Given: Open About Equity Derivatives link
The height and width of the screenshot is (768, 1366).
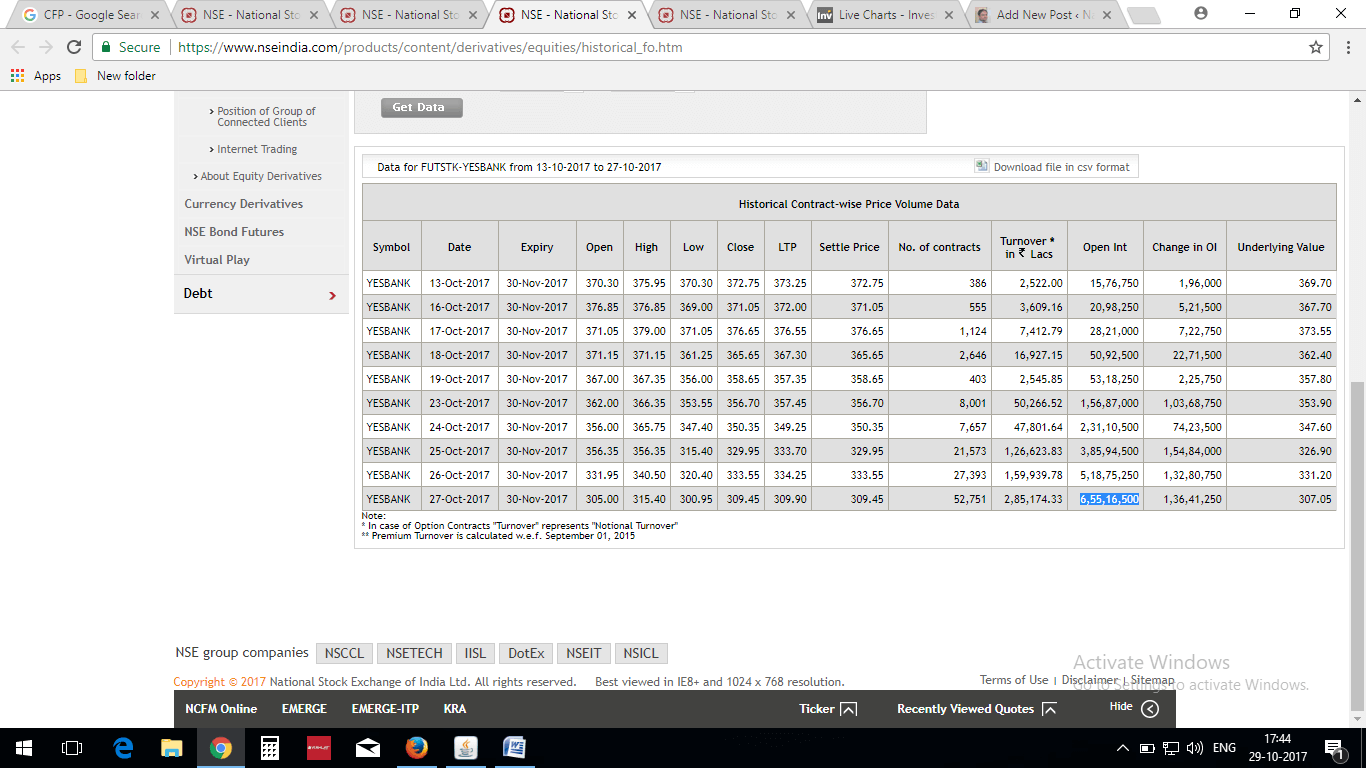Looking at the screenshot, I should [261, 176].
